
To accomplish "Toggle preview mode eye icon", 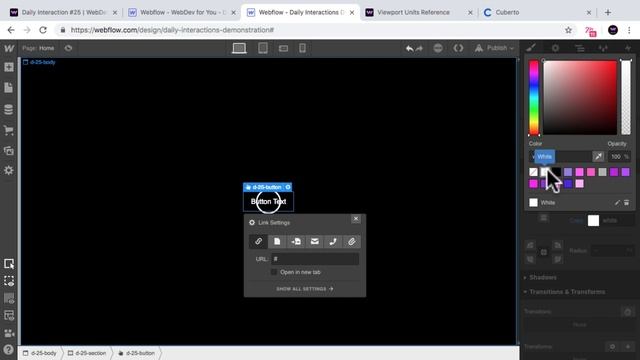I will [68, 48].
